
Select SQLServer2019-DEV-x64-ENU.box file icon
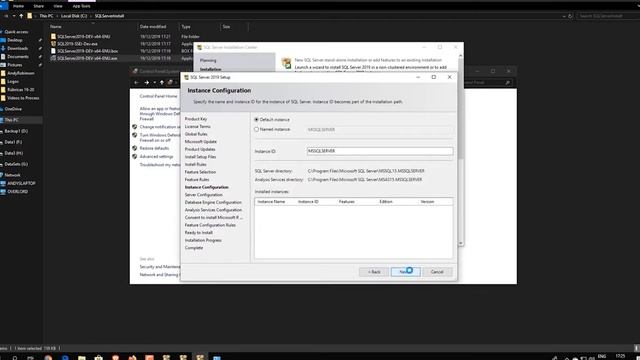tap(53, 51)
